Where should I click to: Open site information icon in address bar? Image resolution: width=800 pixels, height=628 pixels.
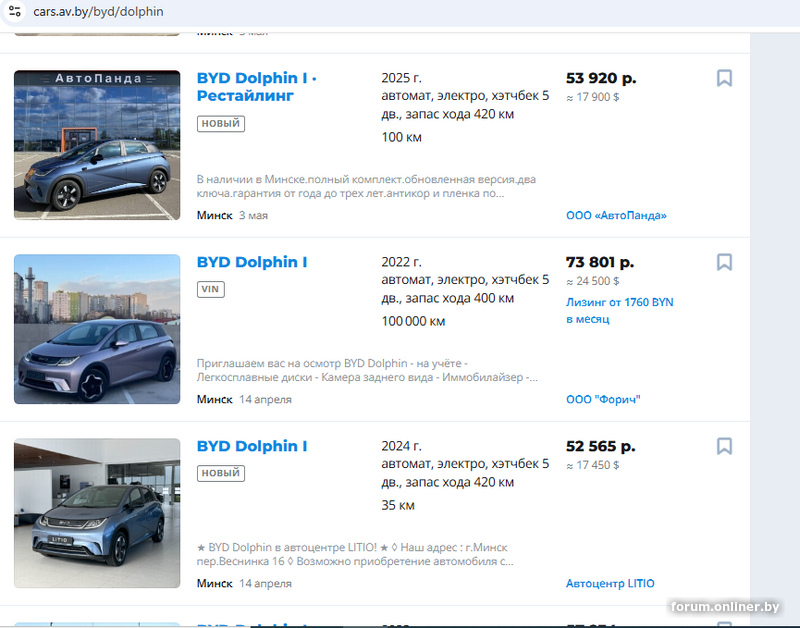[15, 11]
